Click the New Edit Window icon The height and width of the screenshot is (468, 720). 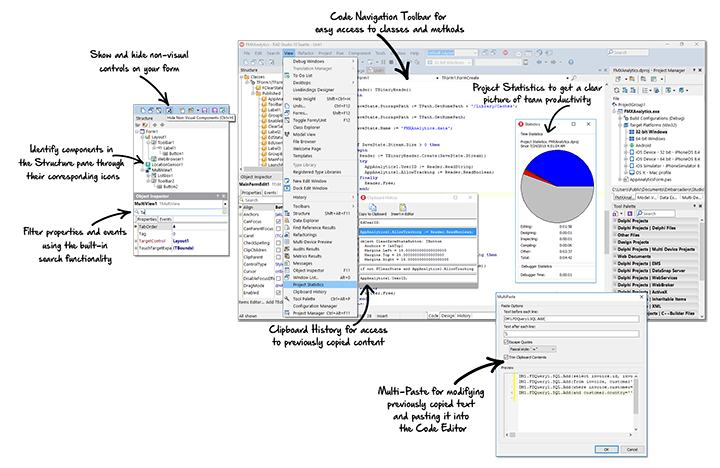(x=287, y=181)
